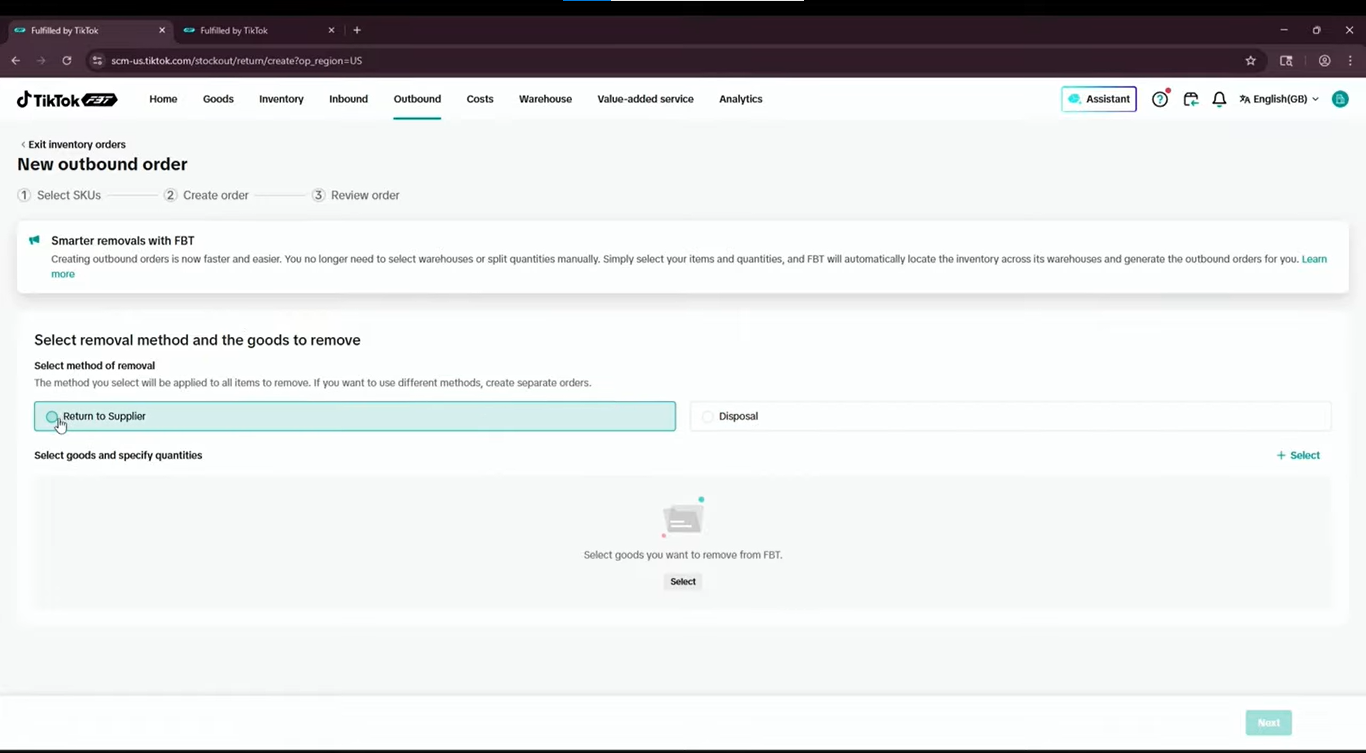The height and width of the screenshot is (753, 1366).
Task: View site information icon in the address bar
Action: click(97, 61)
